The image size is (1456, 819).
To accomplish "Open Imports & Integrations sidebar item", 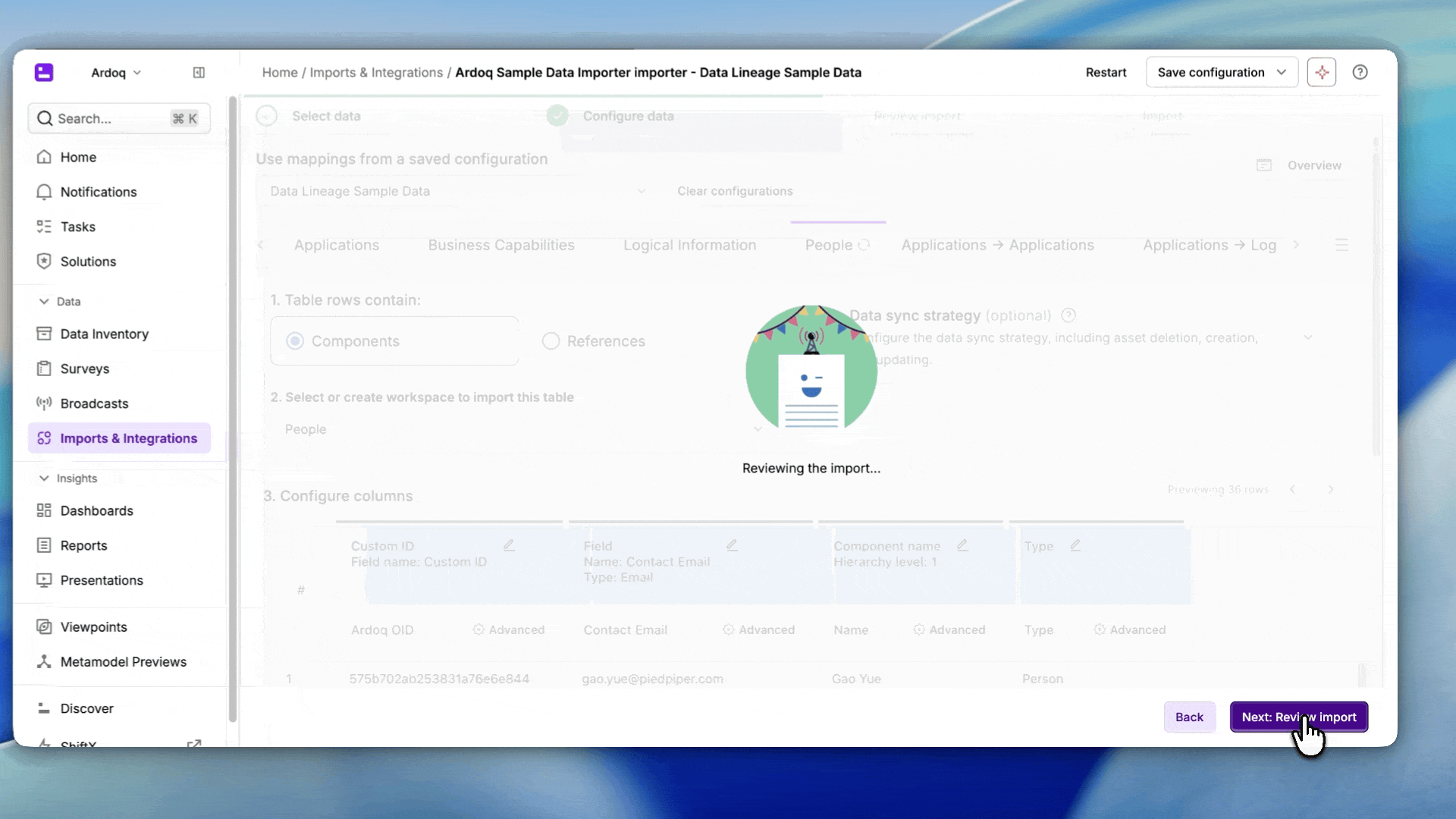I will (119, 438).
